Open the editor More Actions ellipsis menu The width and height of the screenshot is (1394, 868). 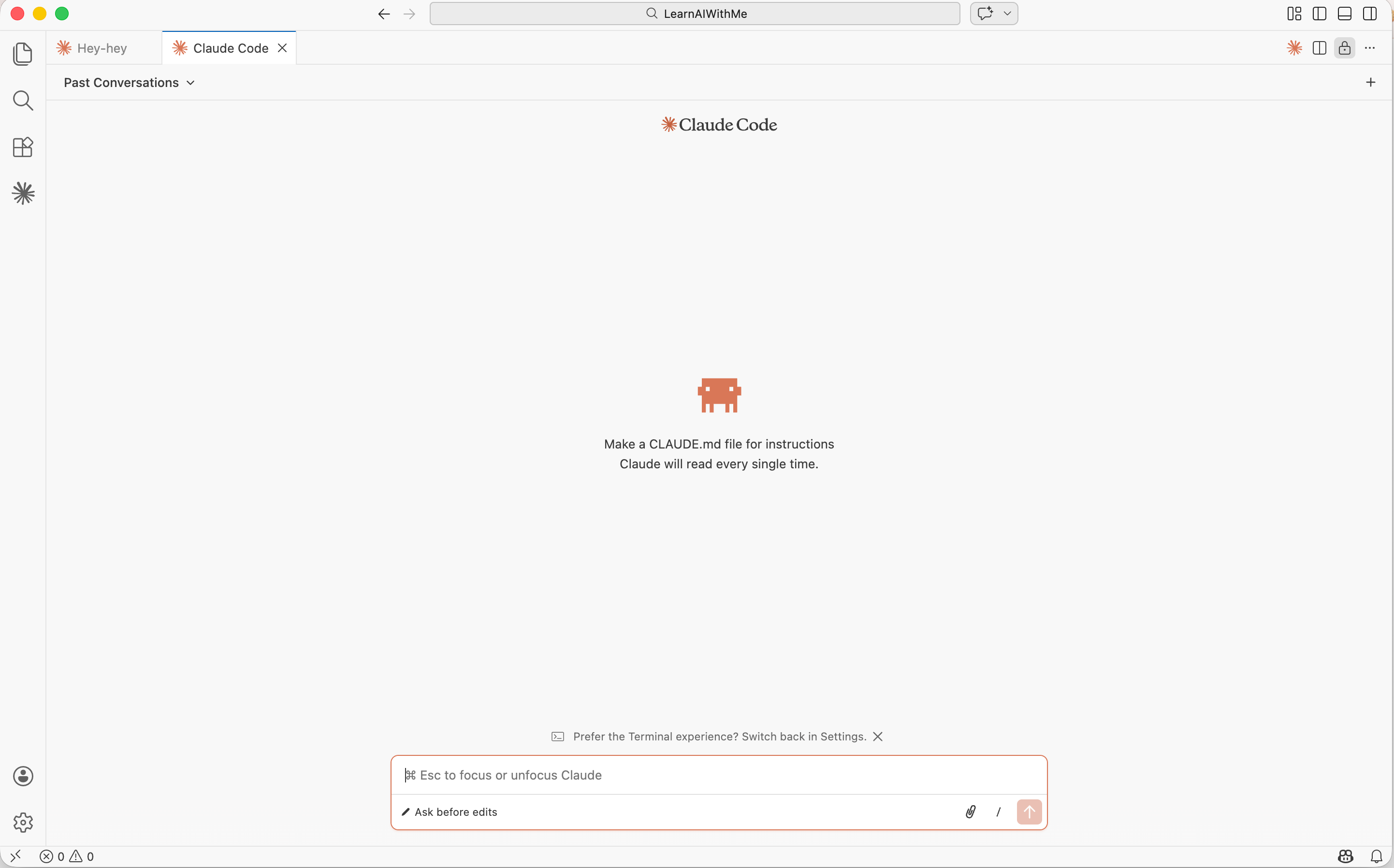pos(1370,48)
